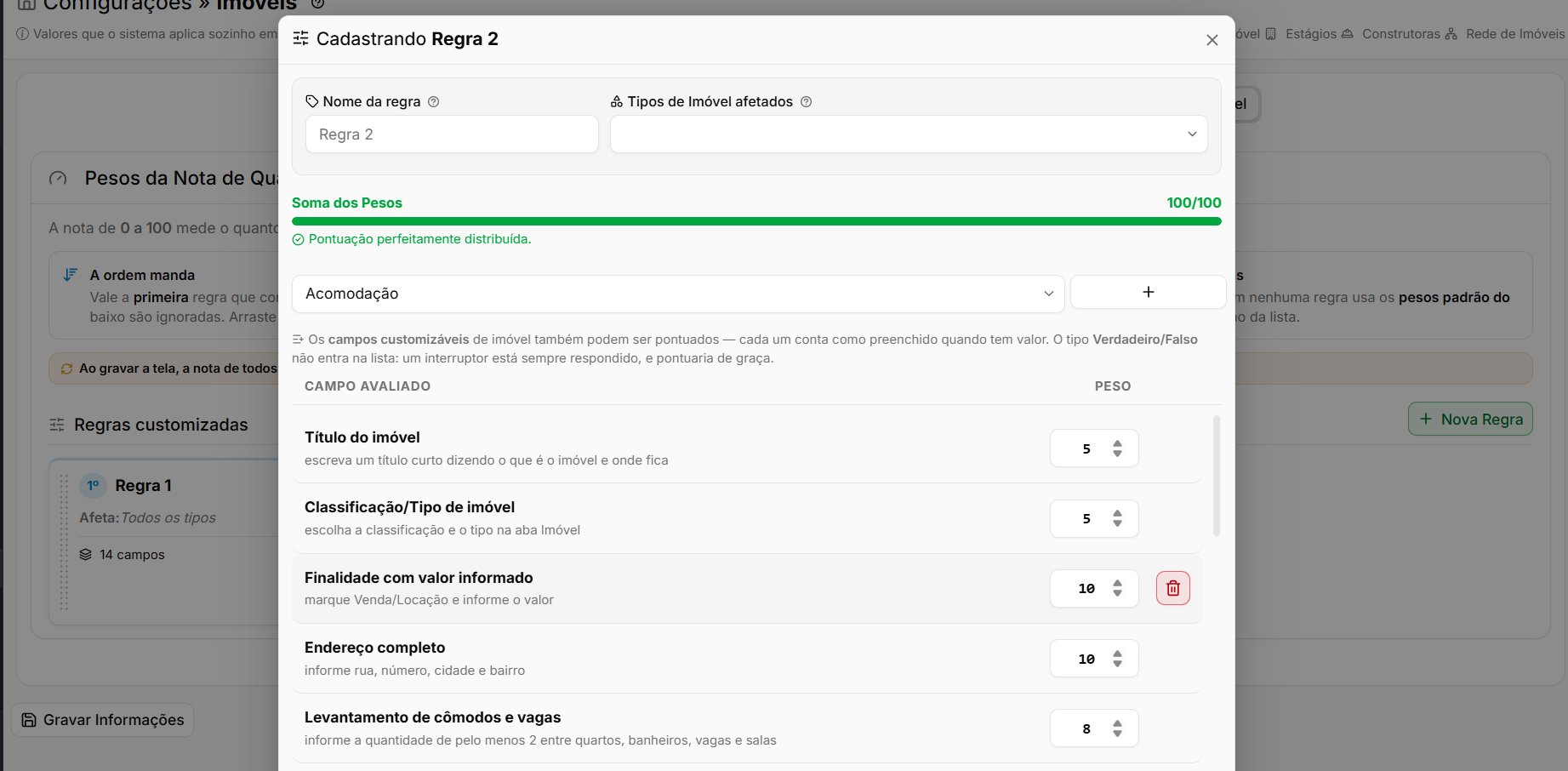Click the field list scrollbar
Image resolution: width=1568 pixels, height=771 pixels.
1217,476
